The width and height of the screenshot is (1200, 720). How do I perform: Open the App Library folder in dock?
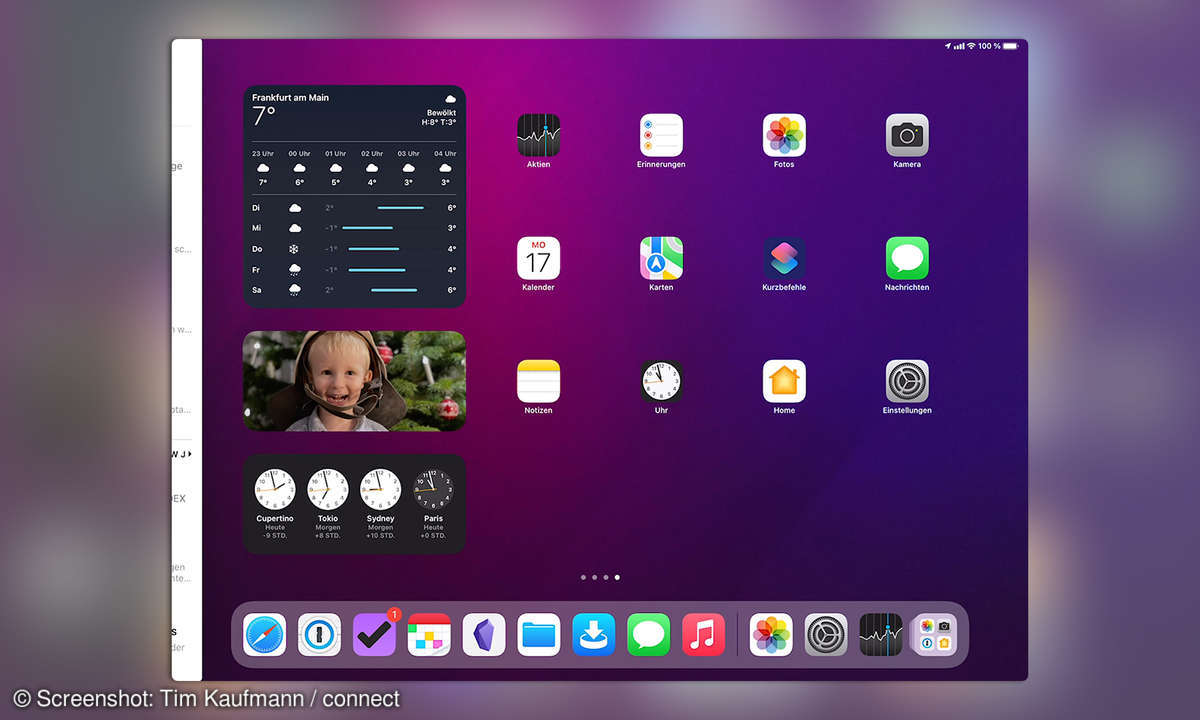[936, 635]
